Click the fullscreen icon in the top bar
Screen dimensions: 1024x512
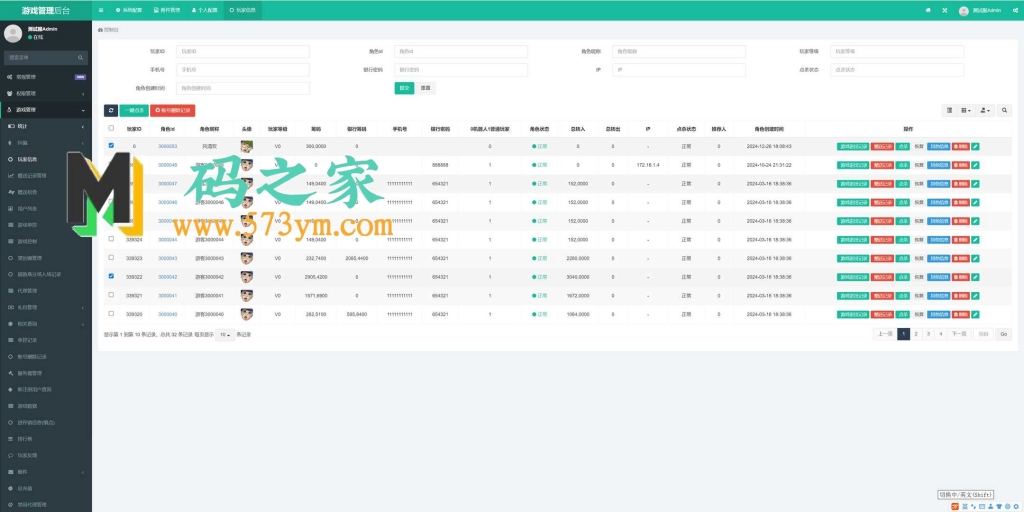click(944, 10)
